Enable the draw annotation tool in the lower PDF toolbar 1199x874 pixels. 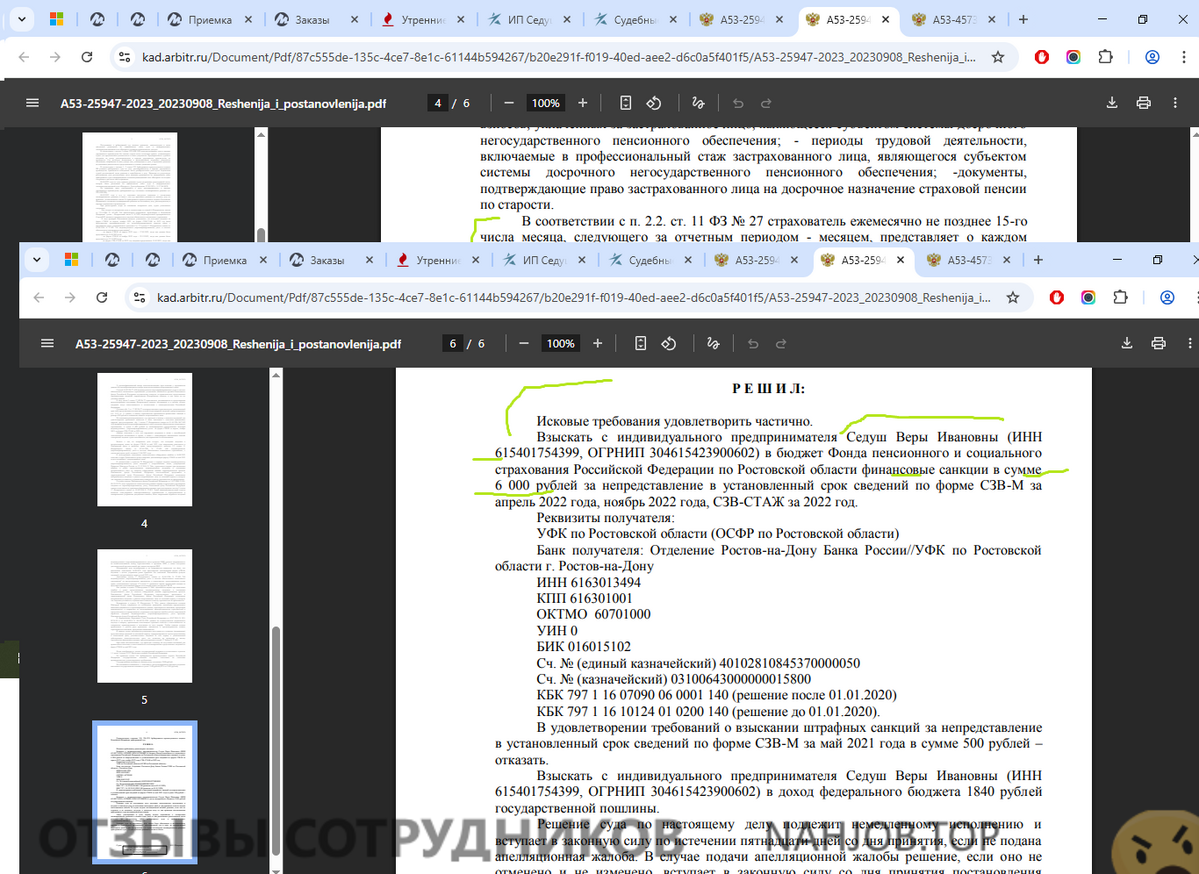pos(713,343)
